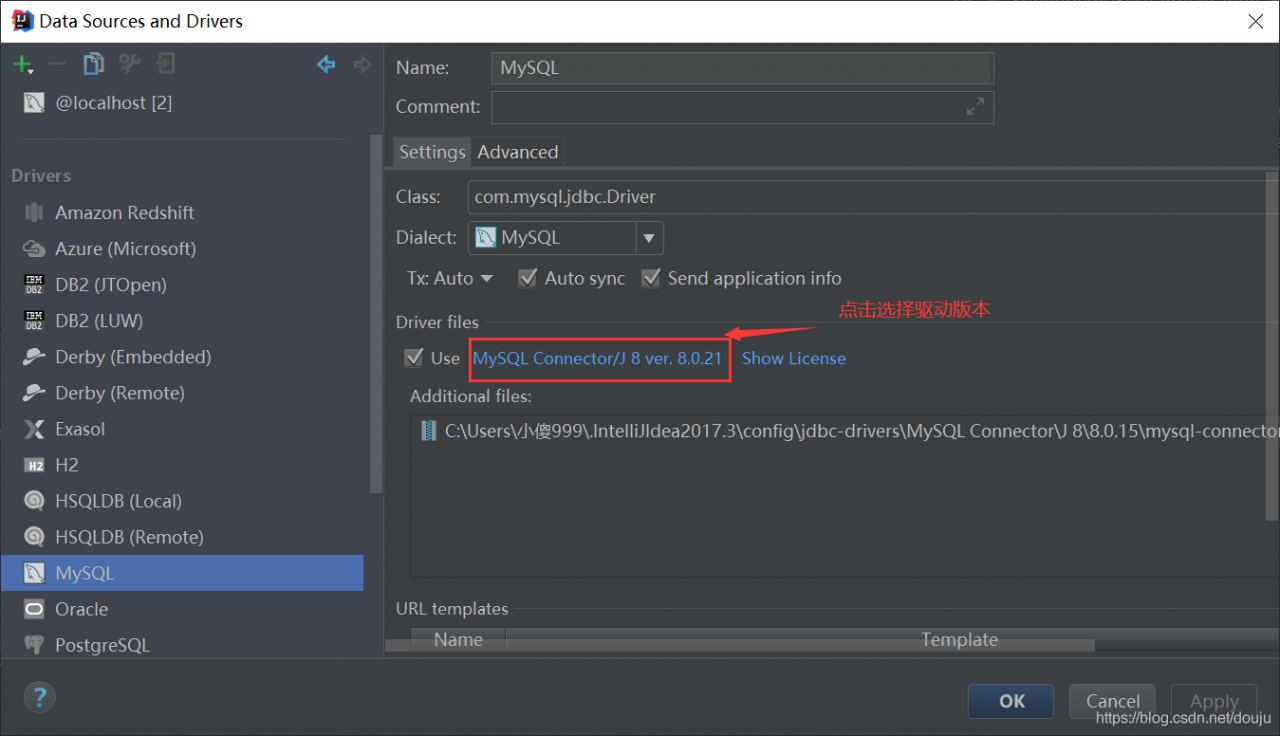Open the Dialect dropdown arrow
Screen dimensions: 1280x736
(649, 238)
